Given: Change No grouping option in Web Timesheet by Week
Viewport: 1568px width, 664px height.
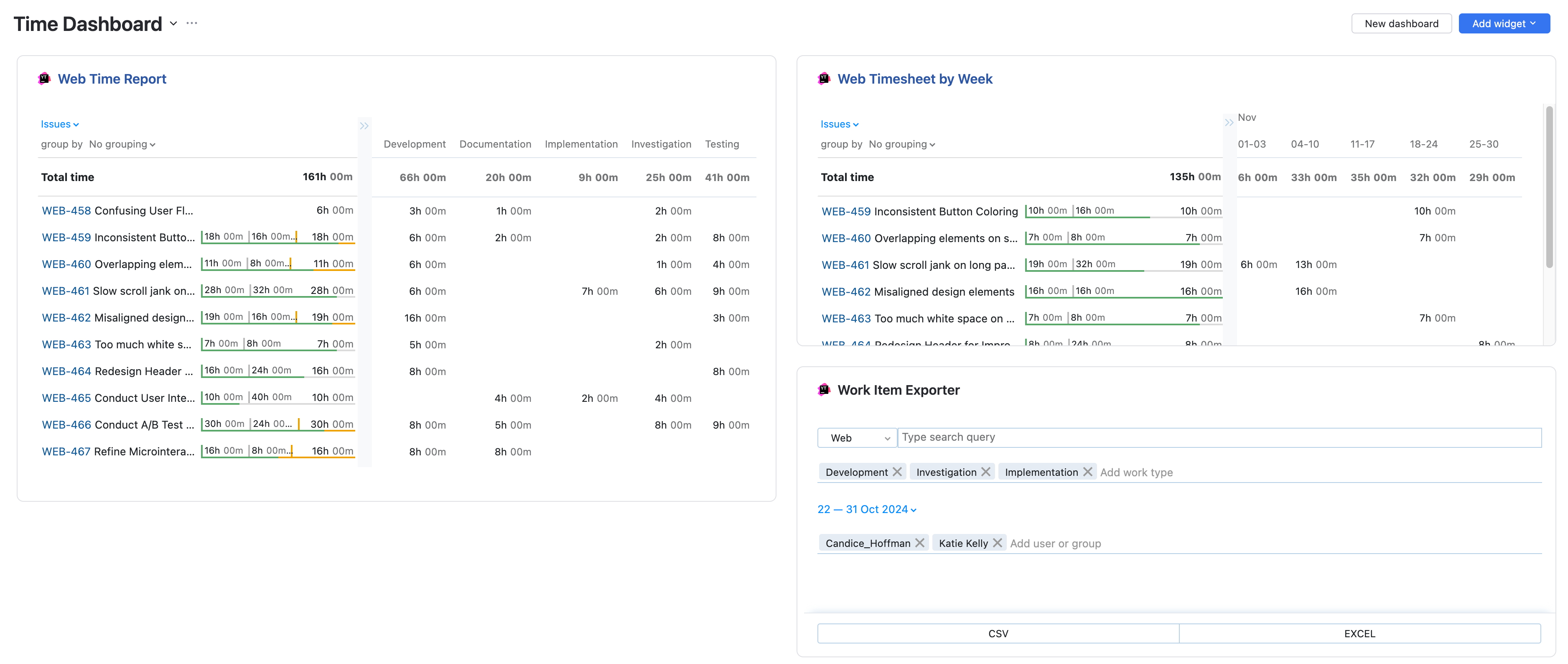Looking at the screenshot, I should tap(902, 144).
